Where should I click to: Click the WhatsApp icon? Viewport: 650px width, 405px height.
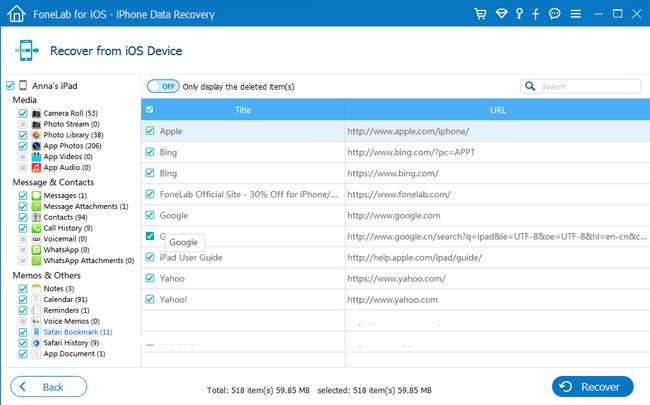(36, 250)
